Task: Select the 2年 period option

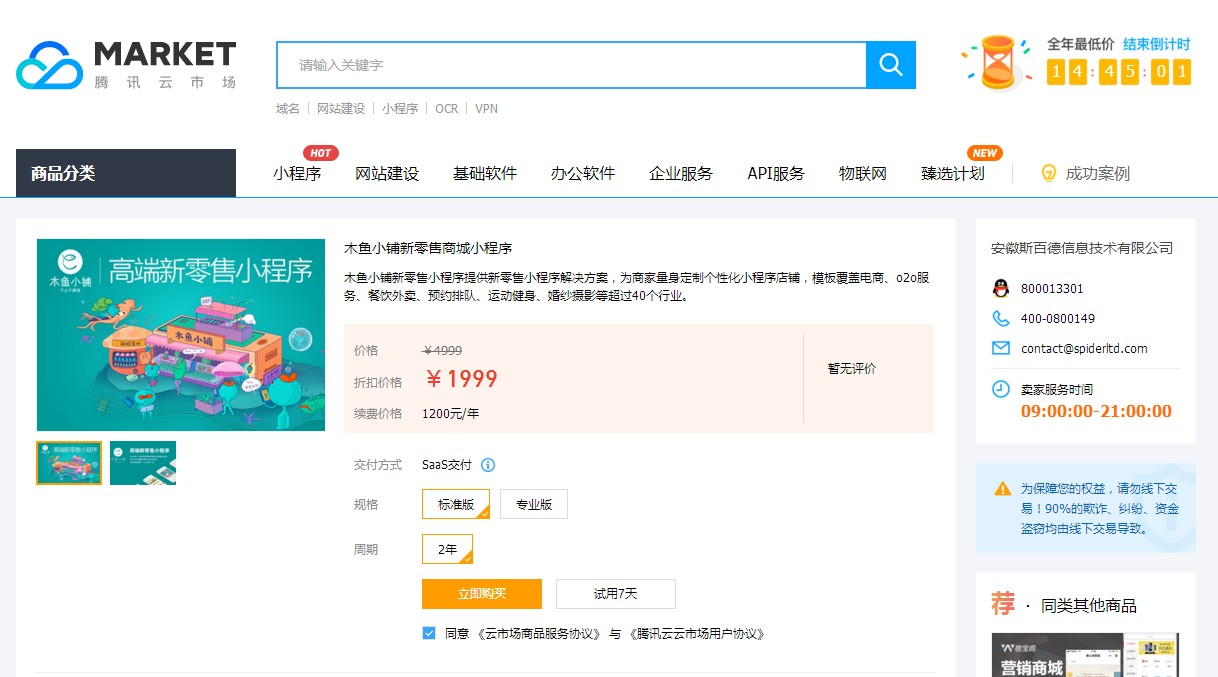Action: point(447,549)
